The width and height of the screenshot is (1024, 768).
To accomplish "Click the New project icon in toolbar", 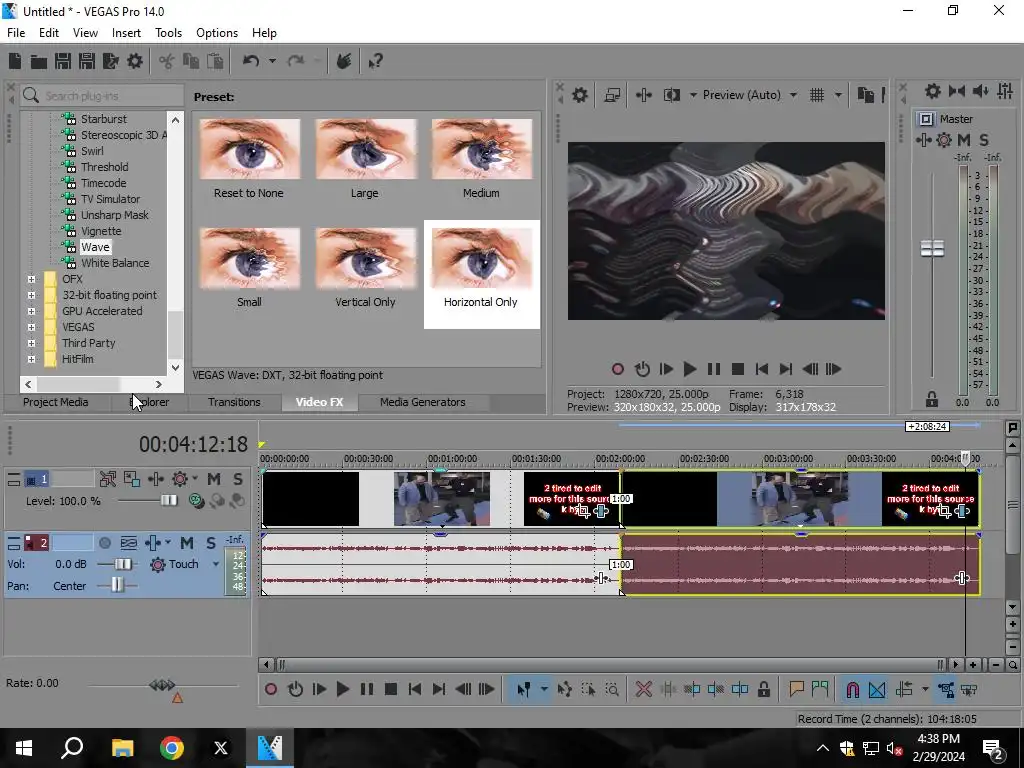I will (15, 61).
